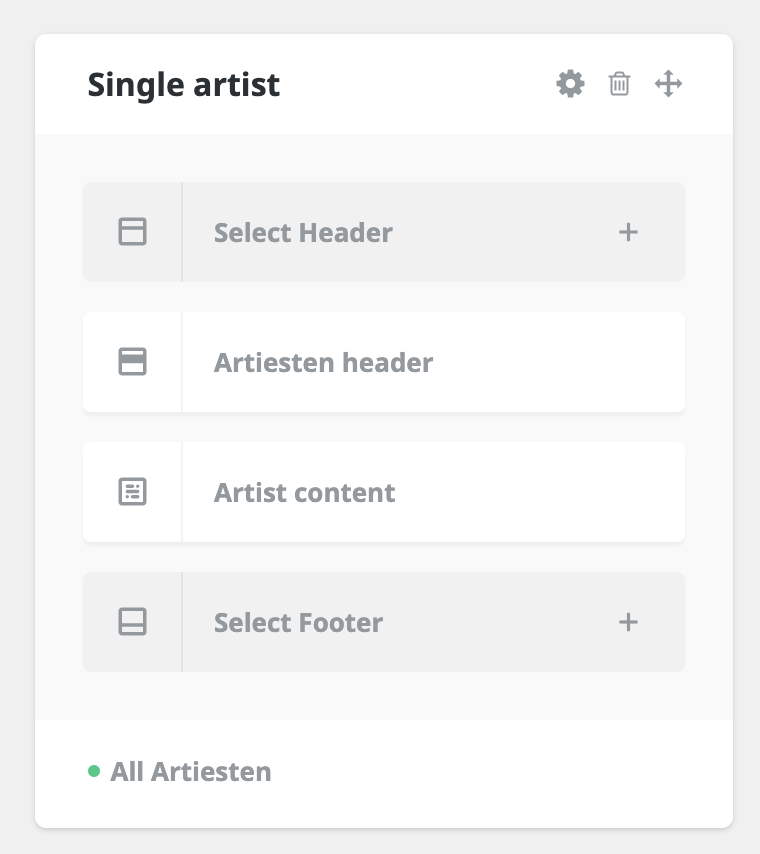Click the header layout icon beside Select Header

click(x=132, y=232)
